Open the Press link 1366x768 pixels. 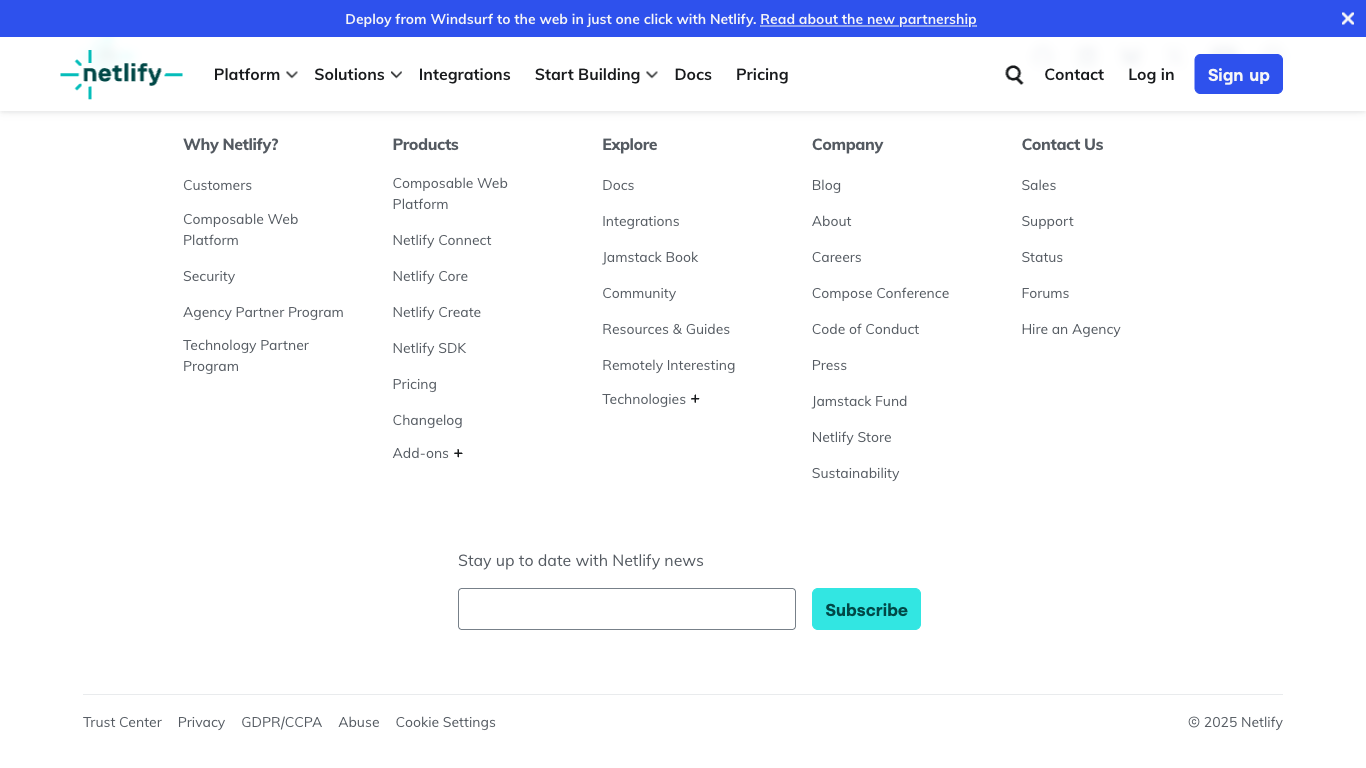829,365
